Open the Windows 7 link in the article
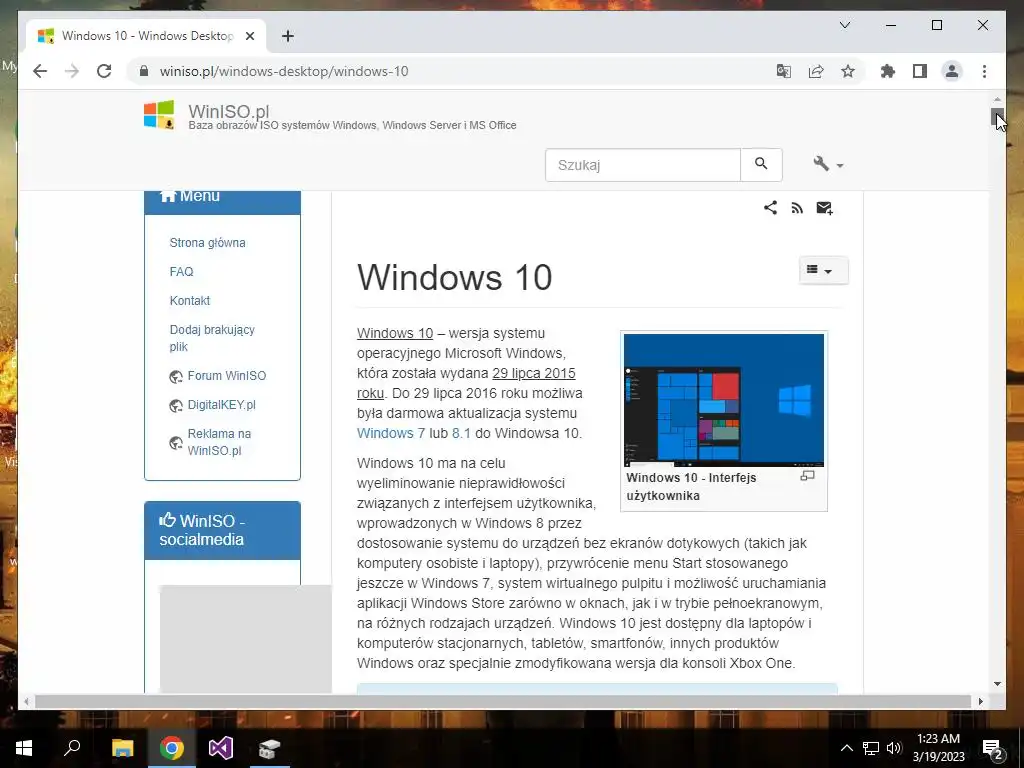The image size is (1024, 768). click(x=391, y=433)
